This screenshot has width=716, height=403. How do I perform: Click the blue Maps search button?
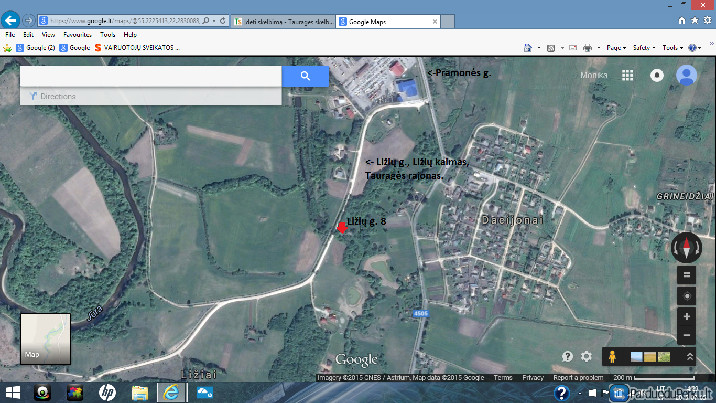pyautogui.click(x=305, y=76)
